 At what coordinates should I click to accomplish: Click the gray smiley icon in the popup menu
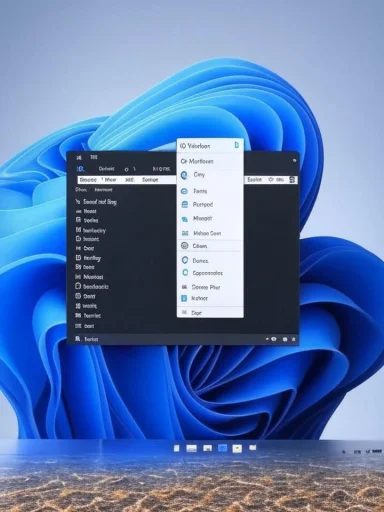point(184,246)
